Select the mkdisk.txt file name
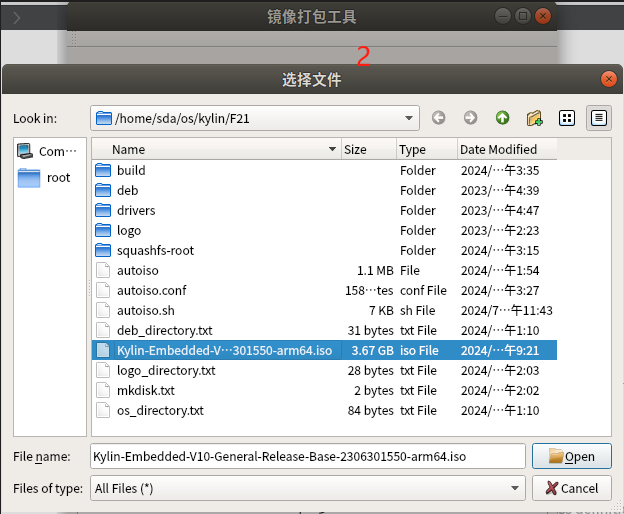 146,390
